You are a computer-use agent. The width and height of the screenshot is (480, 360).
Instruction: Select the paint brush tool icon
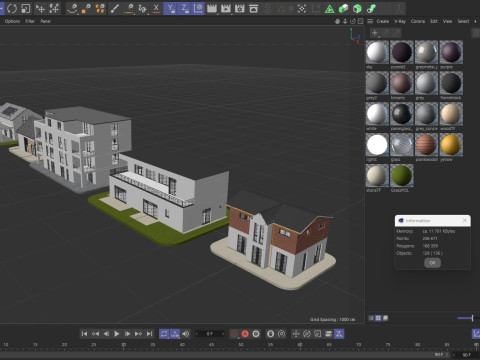point(114,9)
